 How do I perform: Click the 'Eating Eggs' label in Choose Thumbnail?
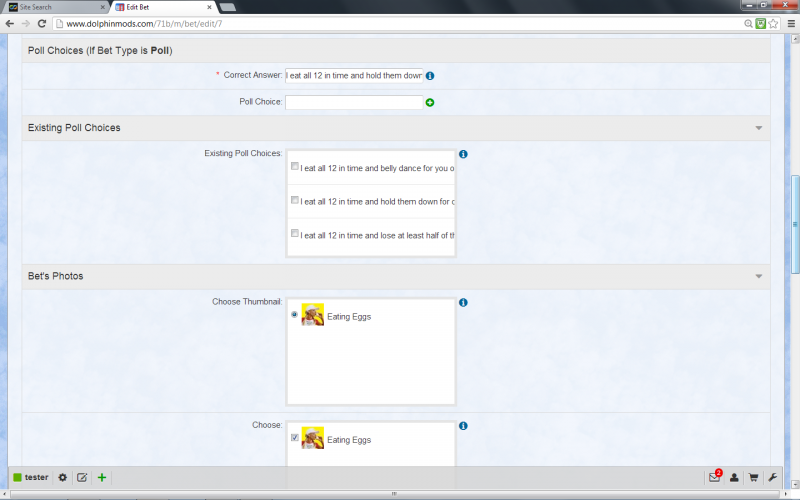[349, 317]
